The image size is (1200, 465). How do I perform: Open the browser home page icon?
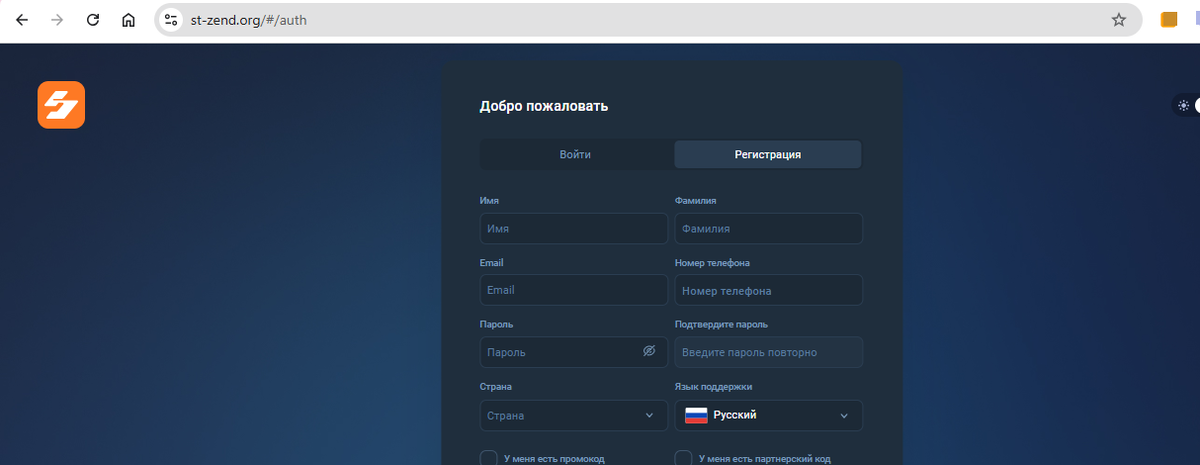128,20
